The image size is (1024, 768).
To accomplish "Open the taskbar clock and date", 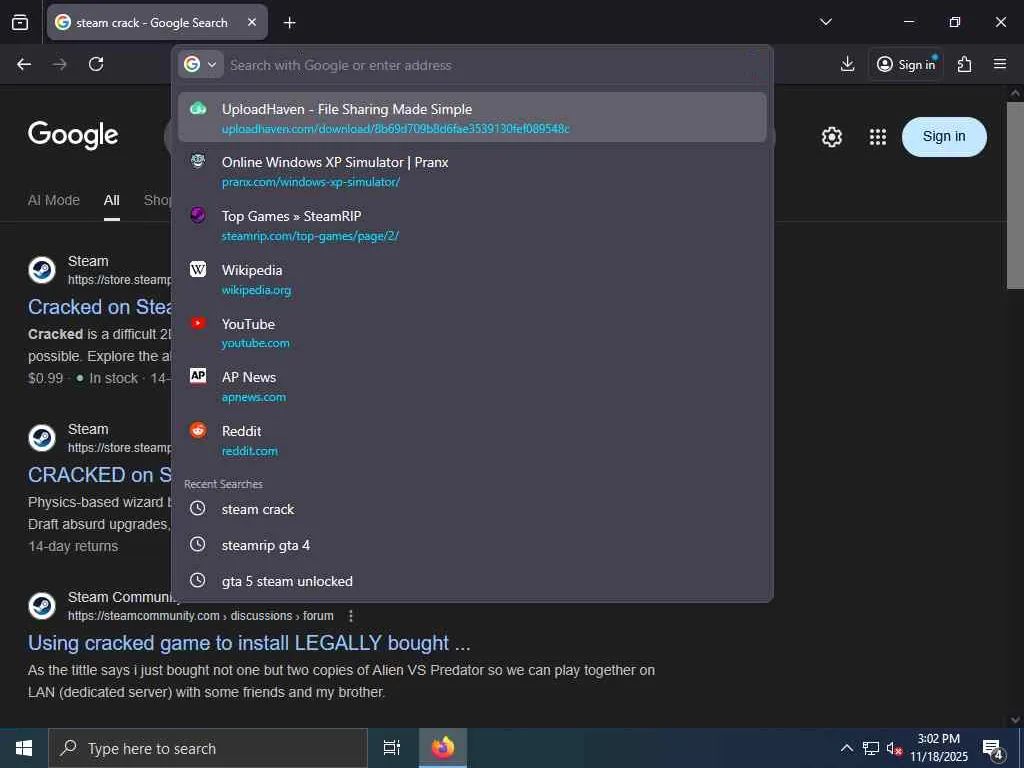I will coord(939,748).
